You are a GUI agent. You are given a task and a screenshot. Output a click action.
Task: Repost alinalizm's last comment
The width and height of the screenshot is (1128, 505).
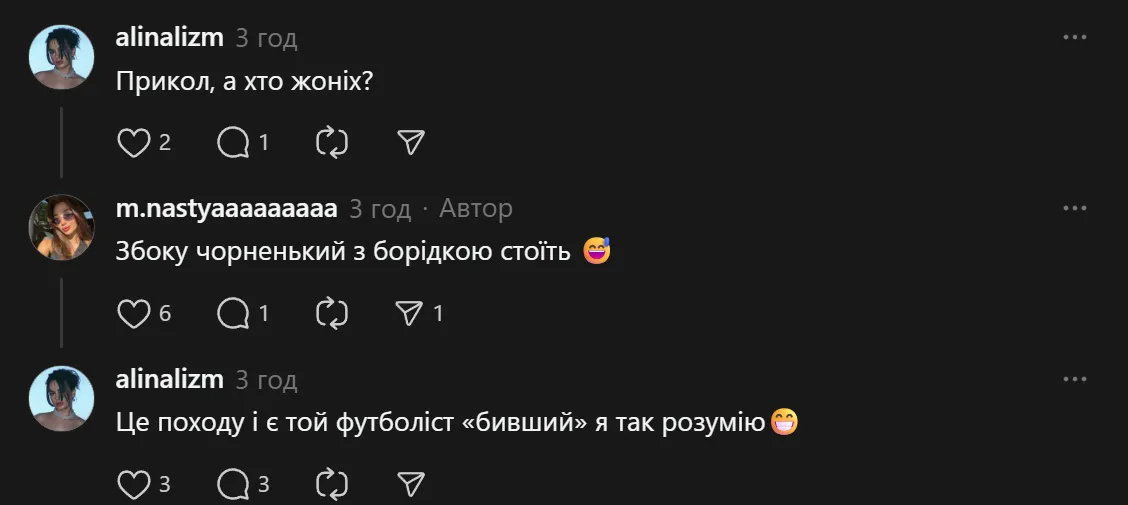[331, 485]
